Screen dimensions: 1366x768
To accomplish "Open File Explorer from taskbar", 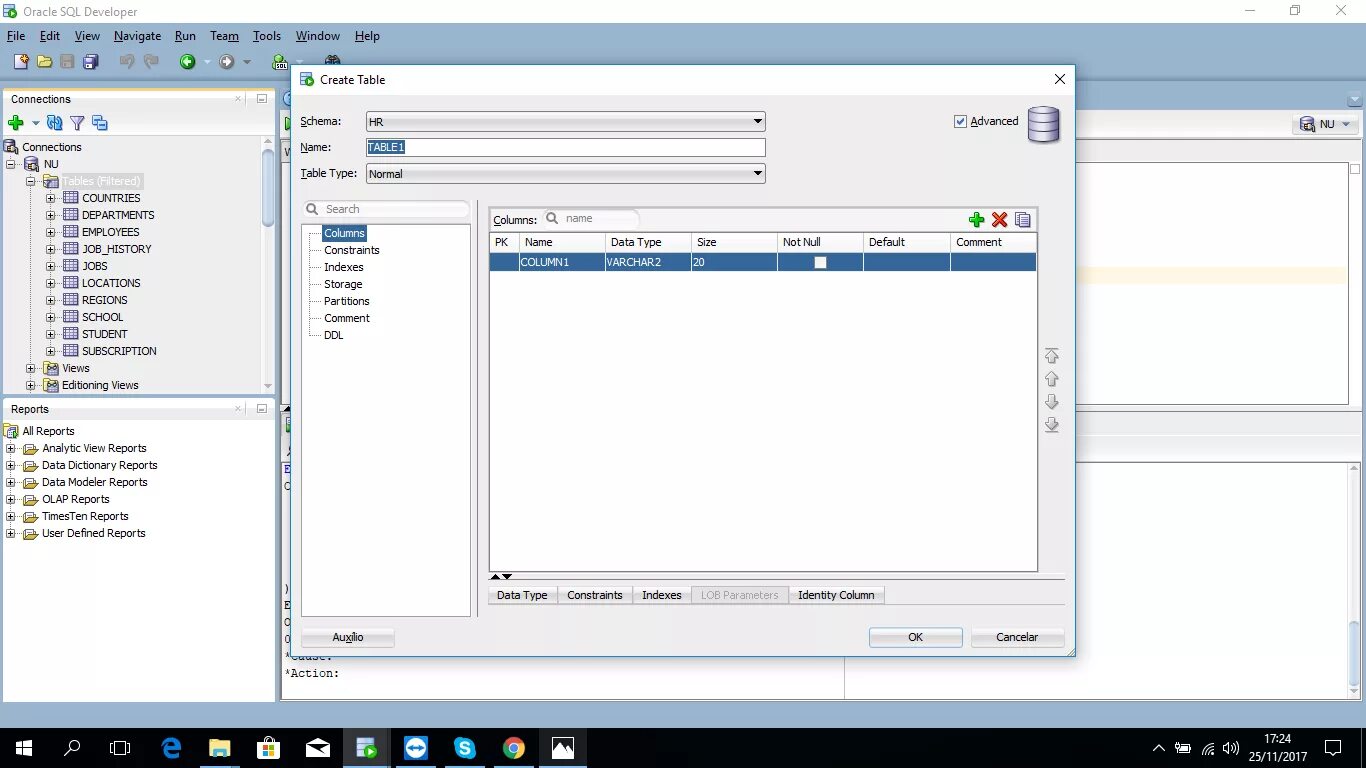I will 220,747.
